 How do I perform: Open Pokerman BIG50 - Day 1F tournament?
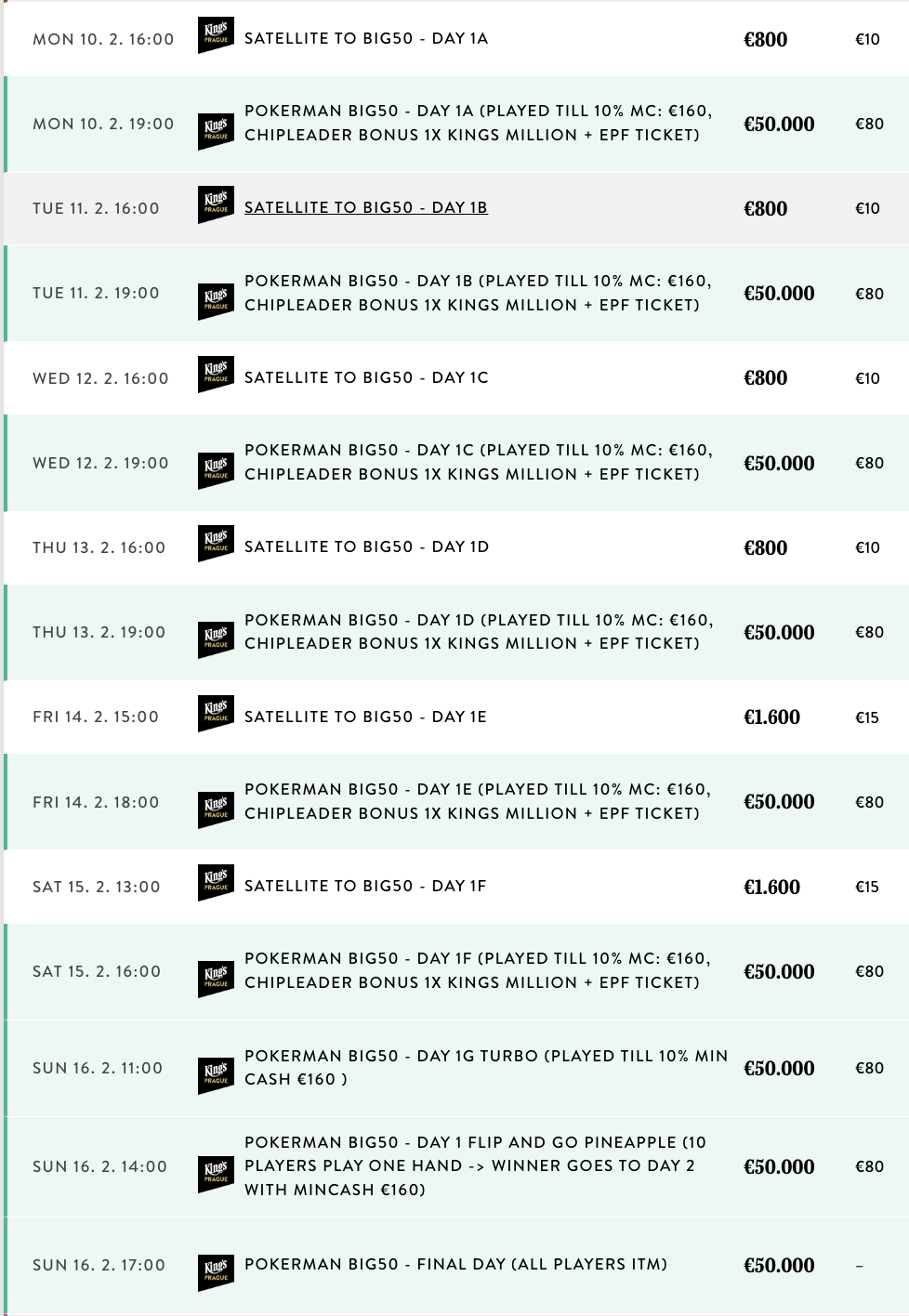click(x=478, y=970)
